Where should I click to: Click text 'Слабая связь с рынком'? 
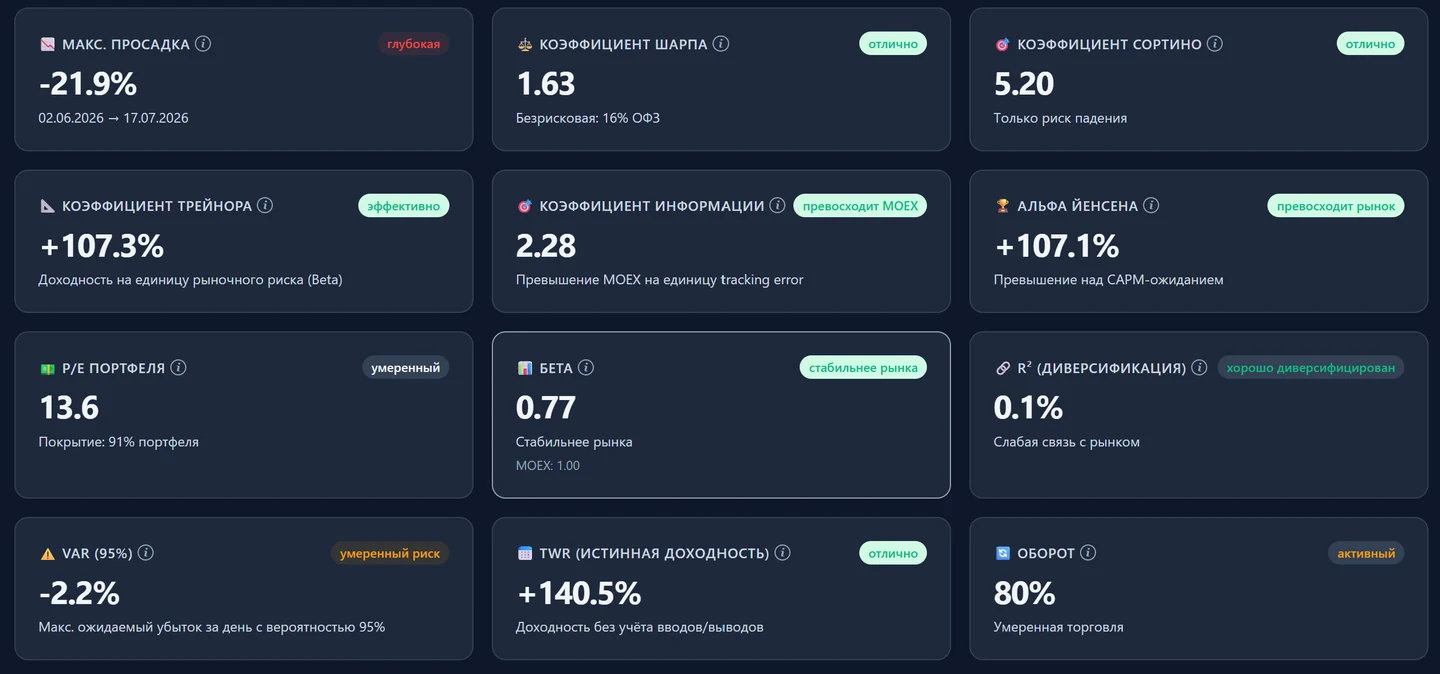[1067, 442]
